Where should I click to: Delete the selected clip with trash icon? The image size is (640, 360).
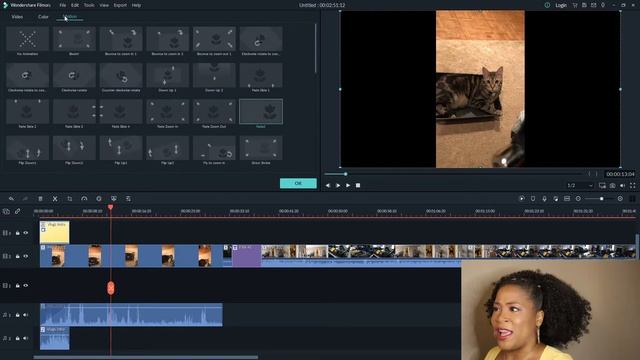tap(40, 199)
